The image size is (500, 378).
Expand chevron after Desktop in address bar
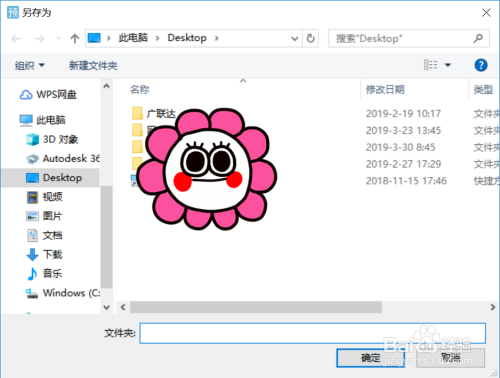[x=217, y=38]
